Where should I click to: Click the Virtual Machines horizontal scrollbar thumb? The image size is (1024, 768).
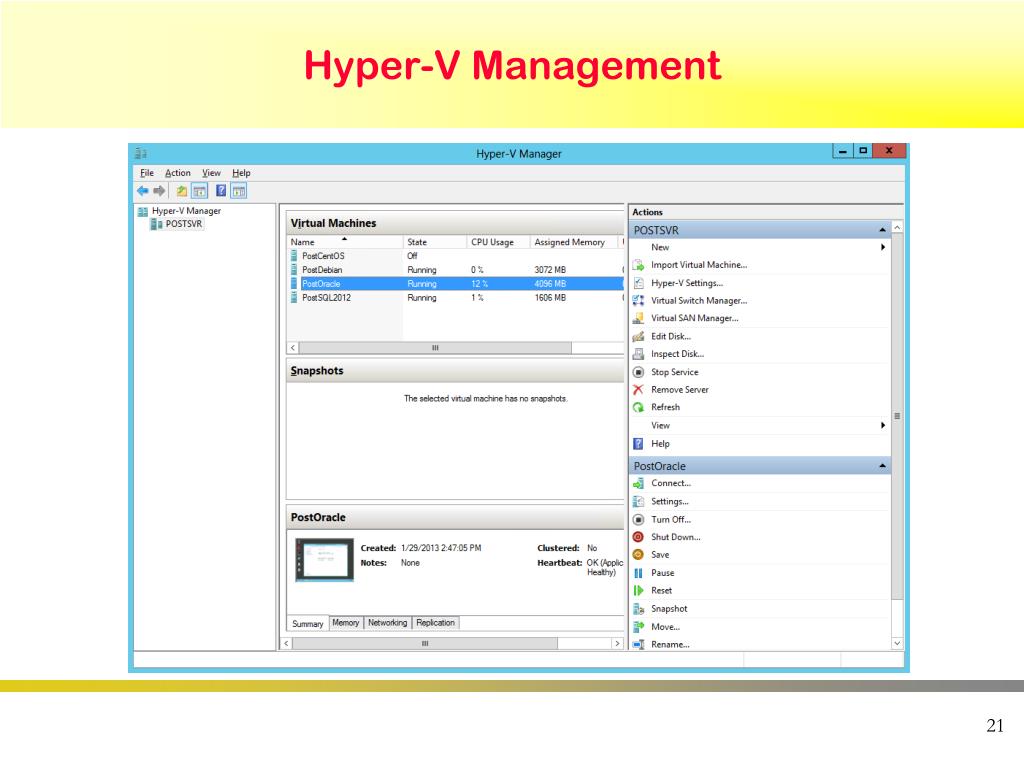[435, 348]
